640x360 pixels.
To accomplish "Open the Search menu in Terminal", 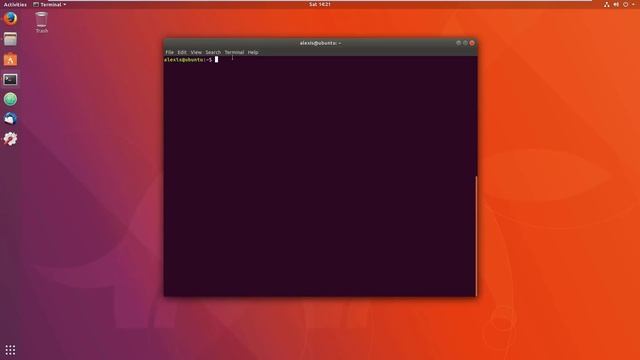I will pyautogui.click(x=213, y=52).
